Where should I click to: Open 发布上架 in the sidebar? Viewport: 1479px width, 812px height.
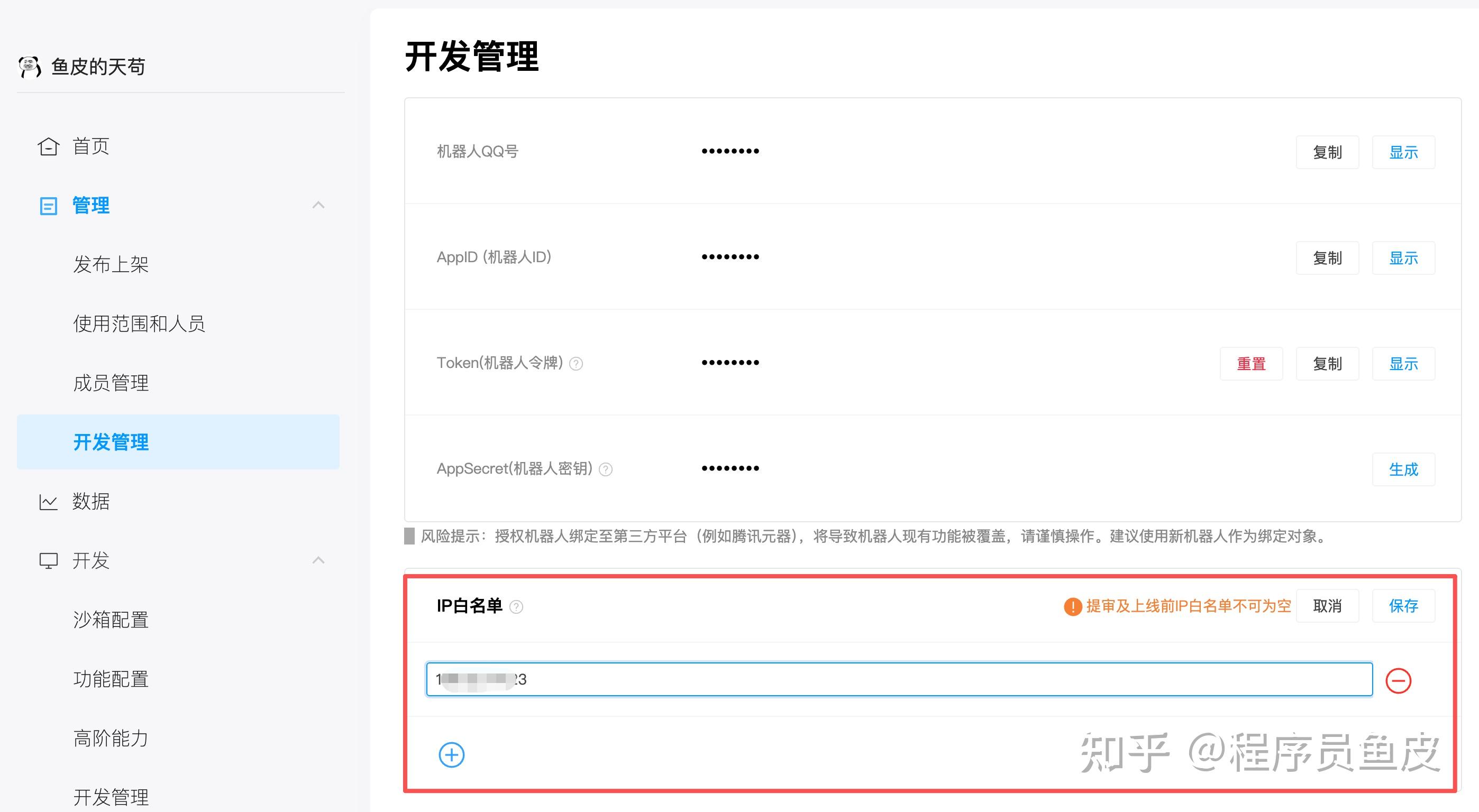(x=111, y=264)
